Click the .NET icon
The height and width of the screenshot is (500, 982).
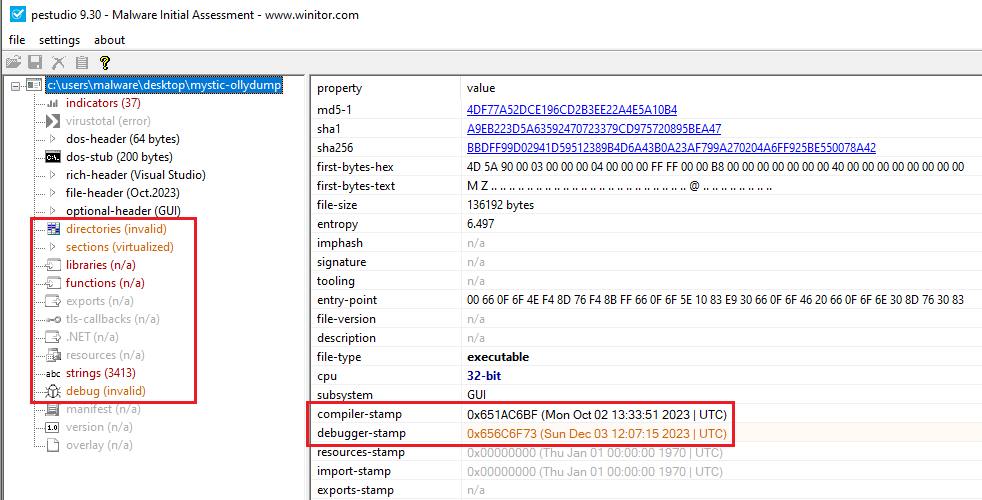click(53, 337)
